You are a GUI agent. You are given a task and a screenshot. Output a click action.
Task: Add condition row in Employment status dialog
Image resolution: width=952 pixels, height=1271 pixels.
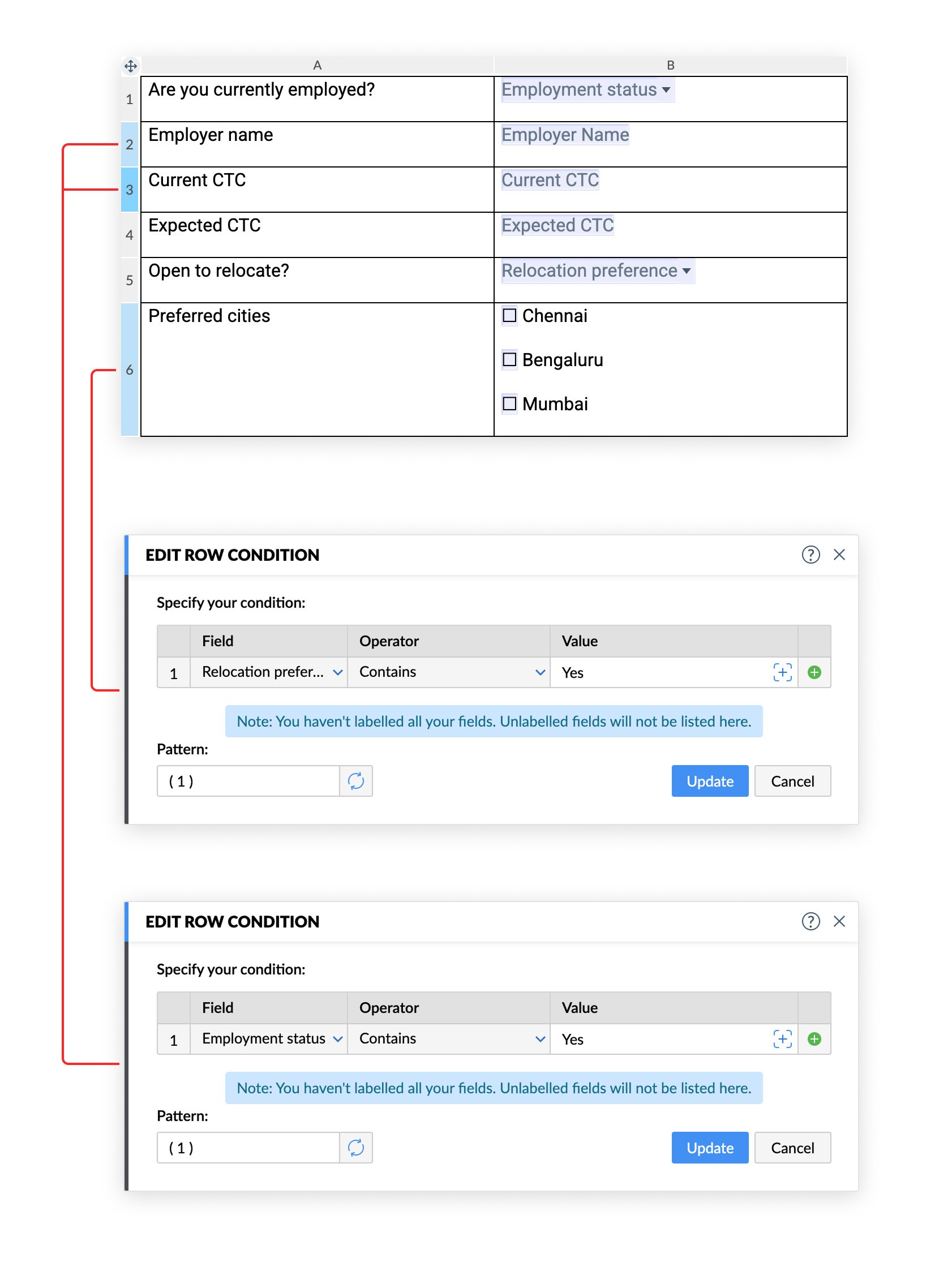coord(813,1039)
